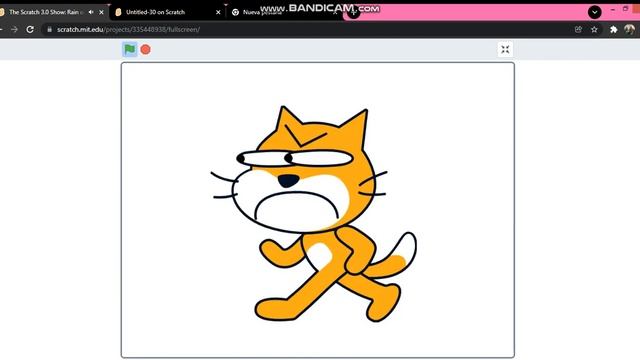This screenshot has height=360, width=640.
Task: Switch to The Scratch 3.0 Show tab
Action: point(45,12)
